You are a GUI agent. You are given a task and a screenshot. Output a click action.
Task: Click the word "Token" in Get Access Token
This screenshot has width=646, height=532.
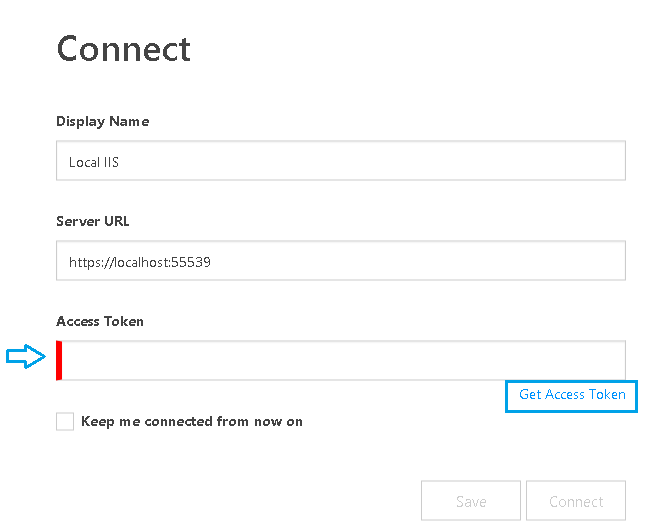[606, 395]
